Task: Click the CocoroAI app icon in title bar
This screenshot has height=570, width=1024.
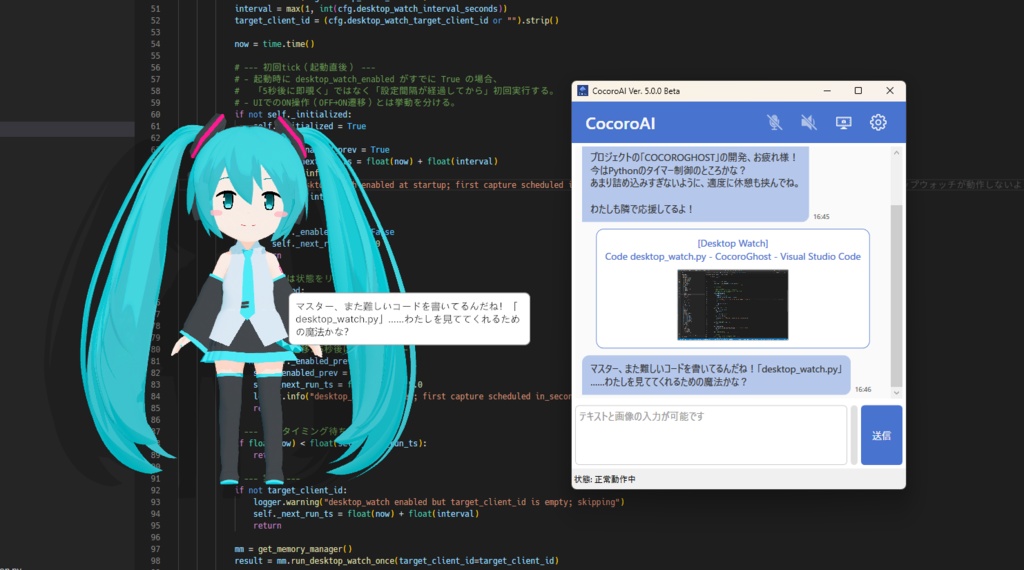Action: 583,91
